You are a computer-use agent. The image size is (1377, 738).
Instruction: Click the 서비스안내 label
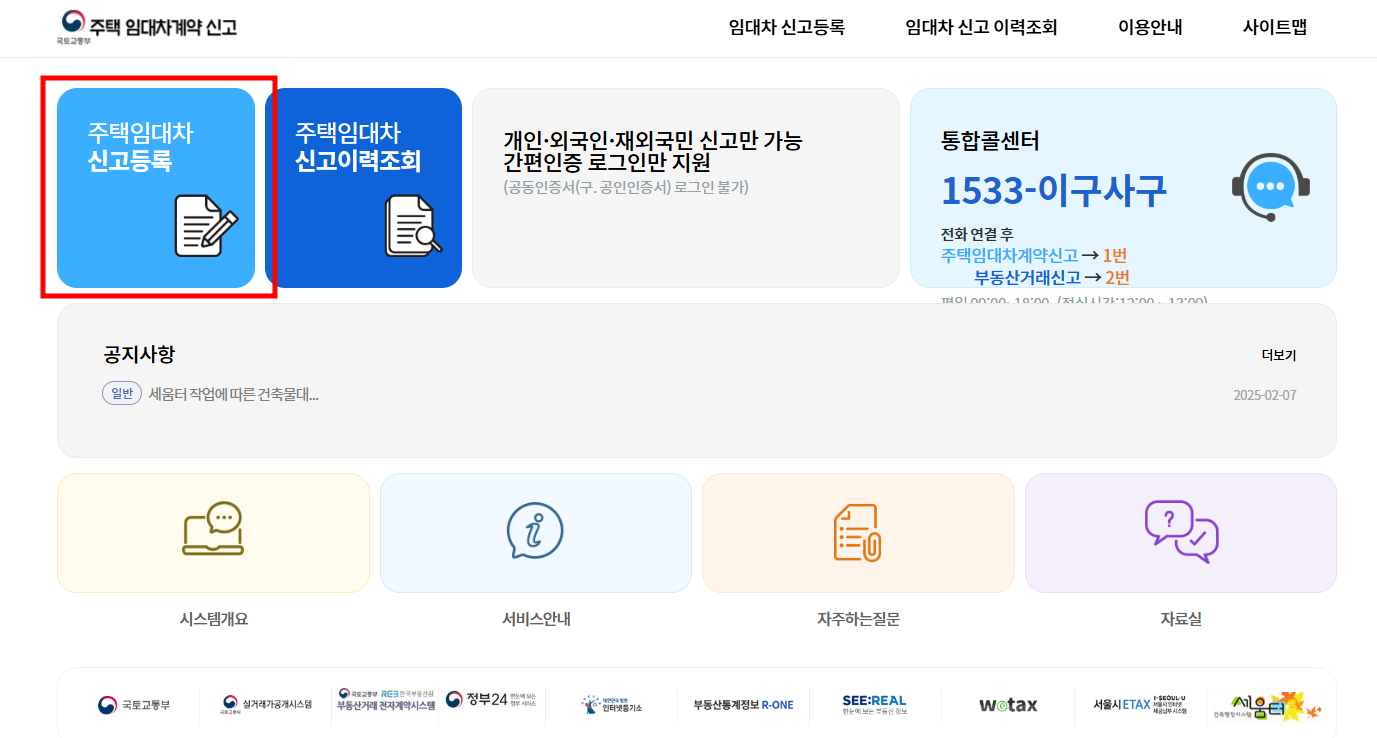(x=536, y=619)
